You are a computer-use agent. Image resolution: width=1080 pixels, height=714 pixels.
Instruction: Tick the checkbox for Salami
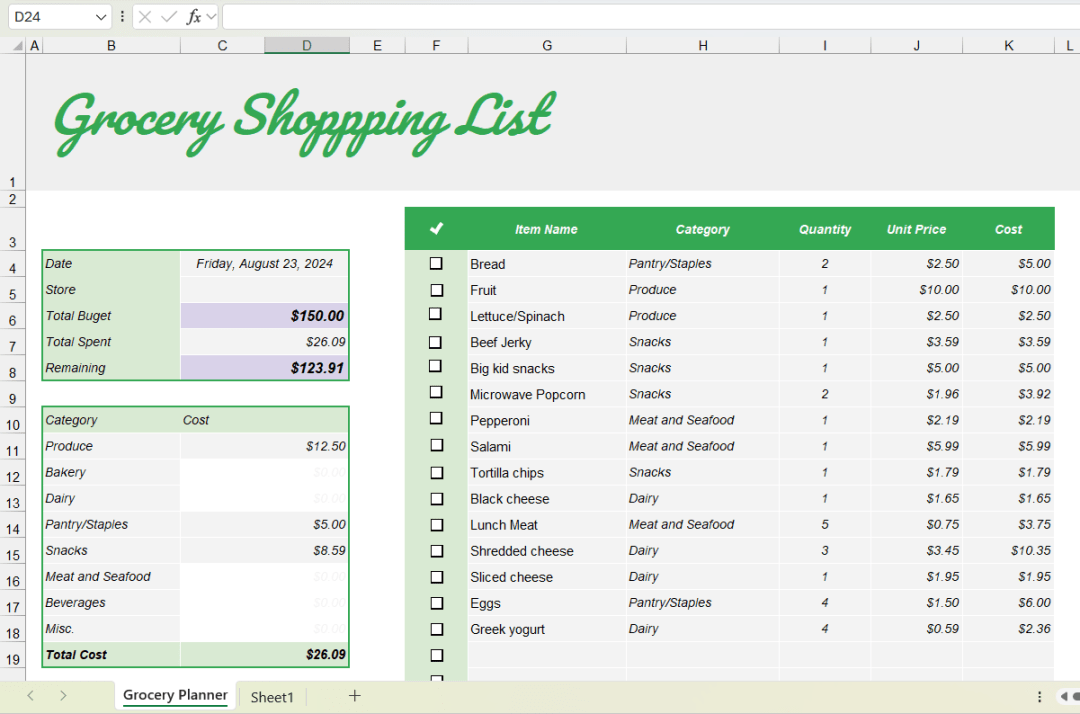tap(436, 445)
